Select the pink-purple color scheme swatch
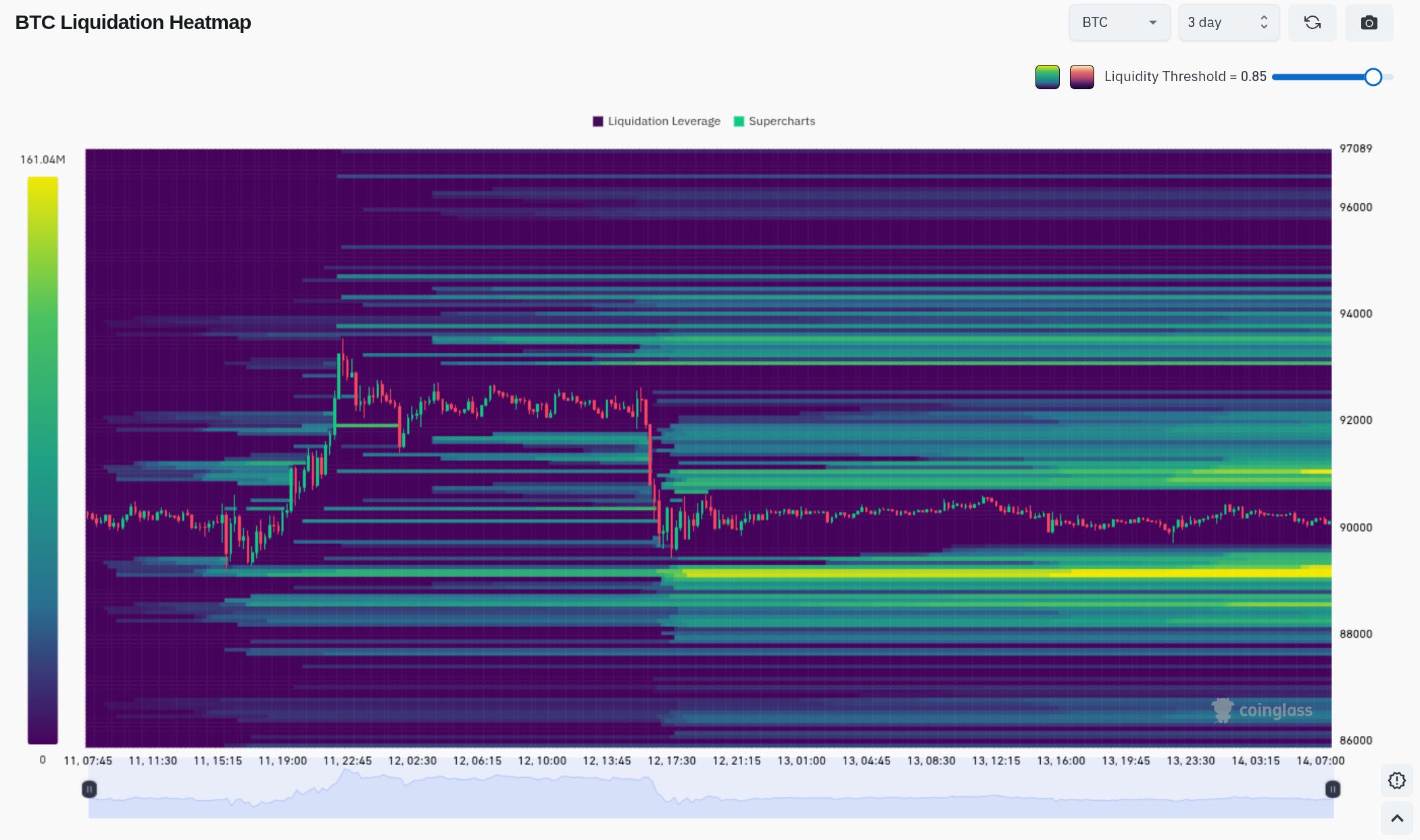Viewport: 1420px width, 840px height. click(1081, 76)
